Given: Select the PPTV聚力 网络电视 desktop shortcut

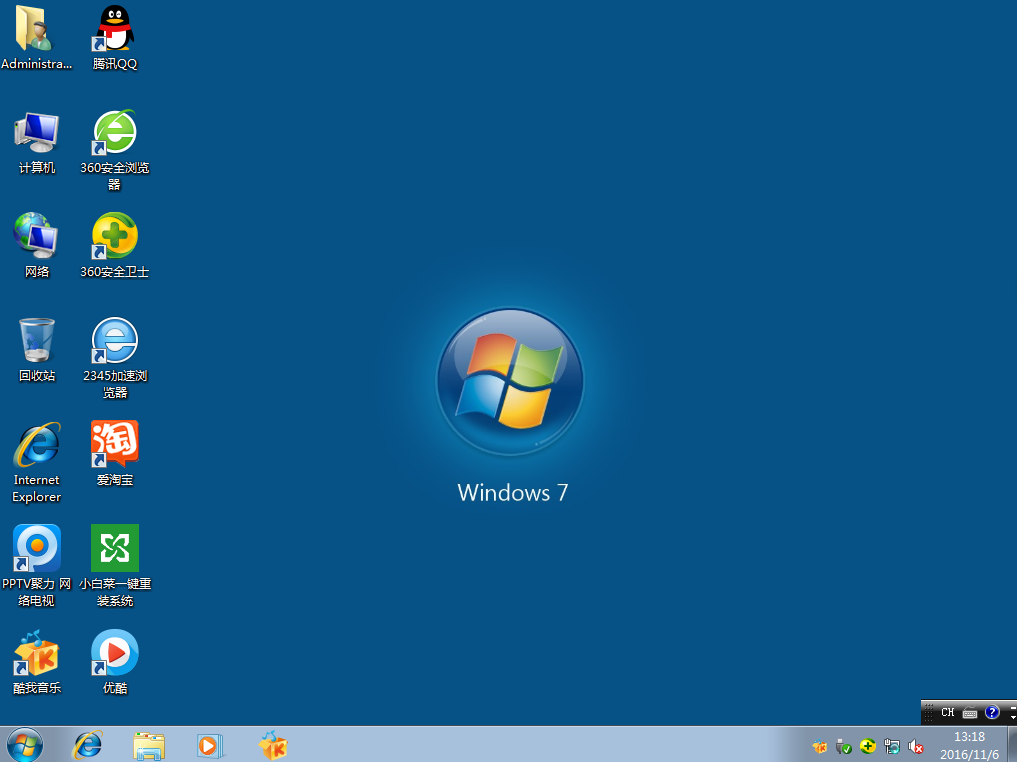Looking at the screenshot, I should coord(36,566).
